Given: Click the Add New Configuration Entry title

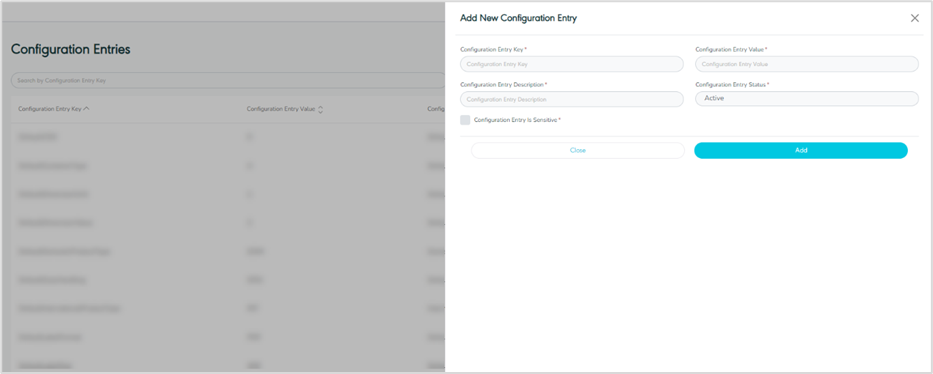Looking at the screenshot, I should (x=518, y=18).
